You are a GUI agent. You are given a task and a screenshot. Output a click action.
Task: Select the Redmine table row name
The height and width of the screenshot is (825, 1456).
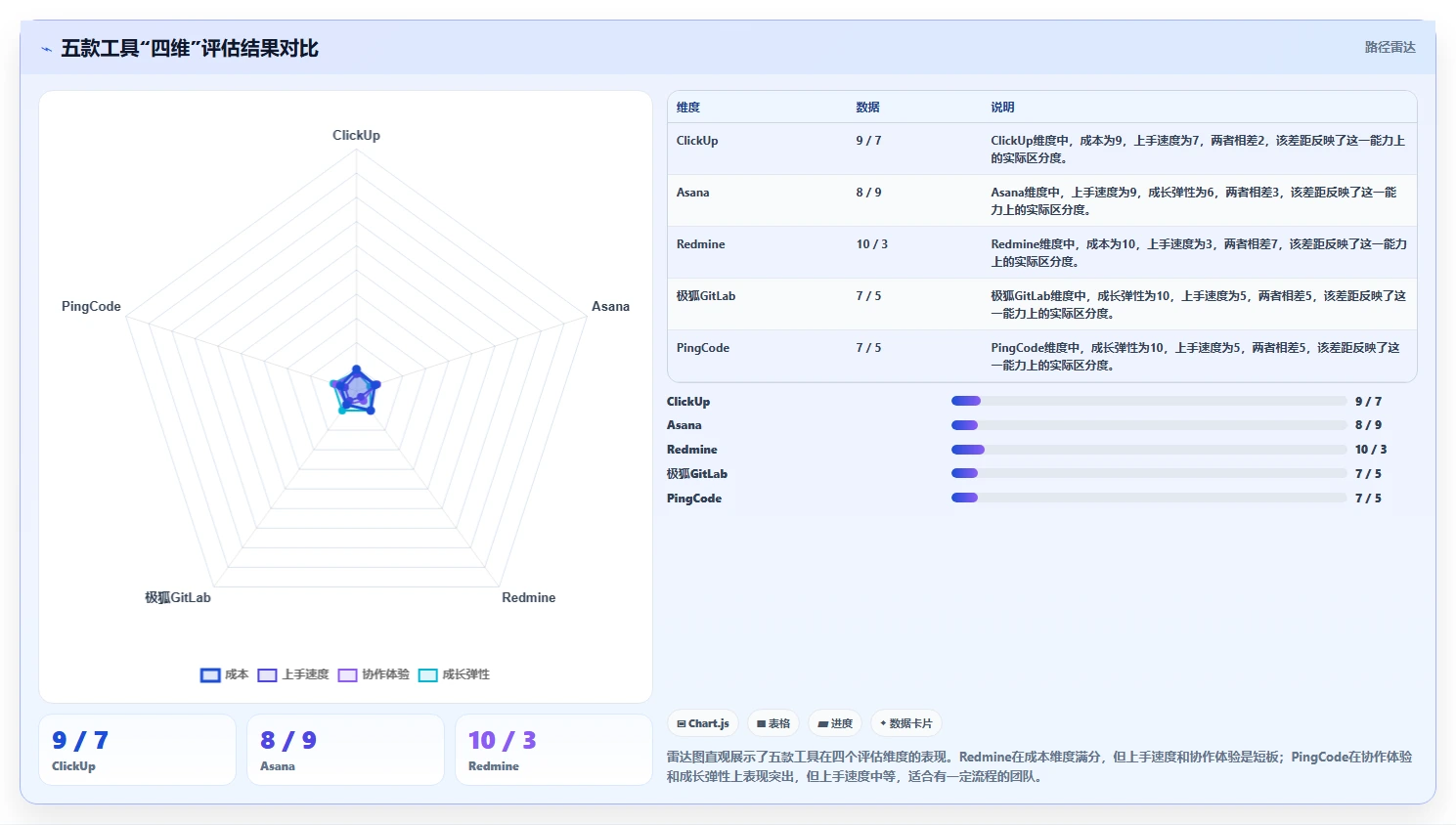click(700, 244)
